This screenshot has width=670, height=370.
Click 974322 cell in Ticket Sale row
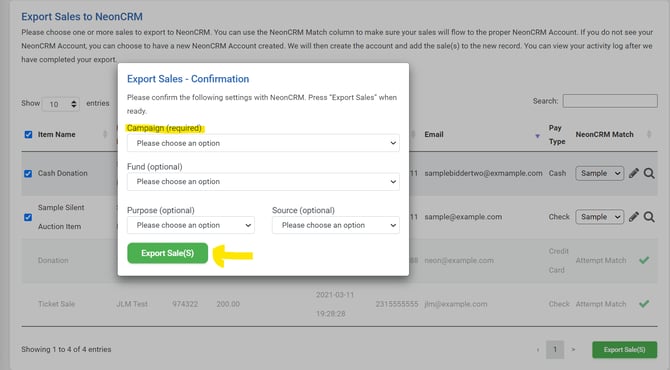point(185,304)
